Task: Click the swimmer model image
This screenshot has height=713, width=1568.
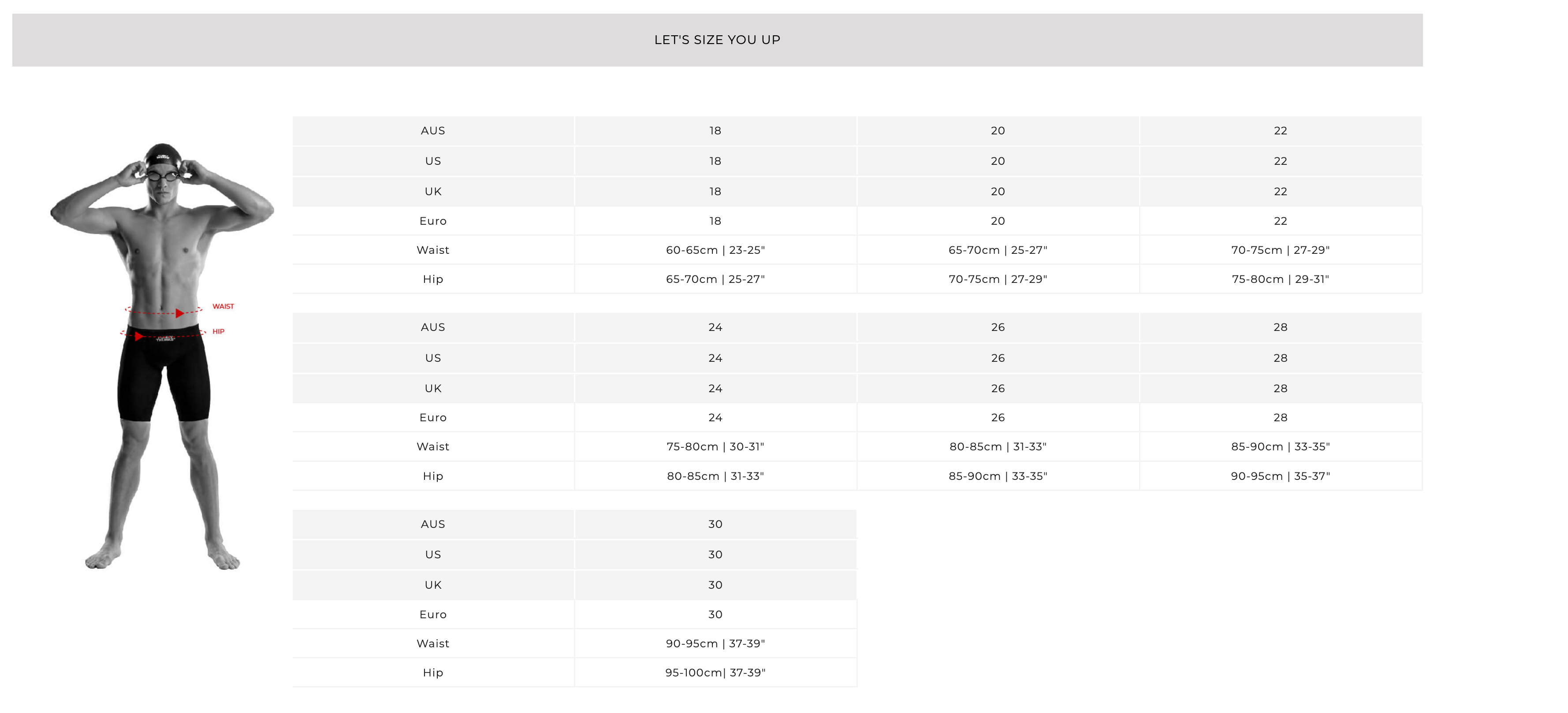Action: [x=162, y=356]
